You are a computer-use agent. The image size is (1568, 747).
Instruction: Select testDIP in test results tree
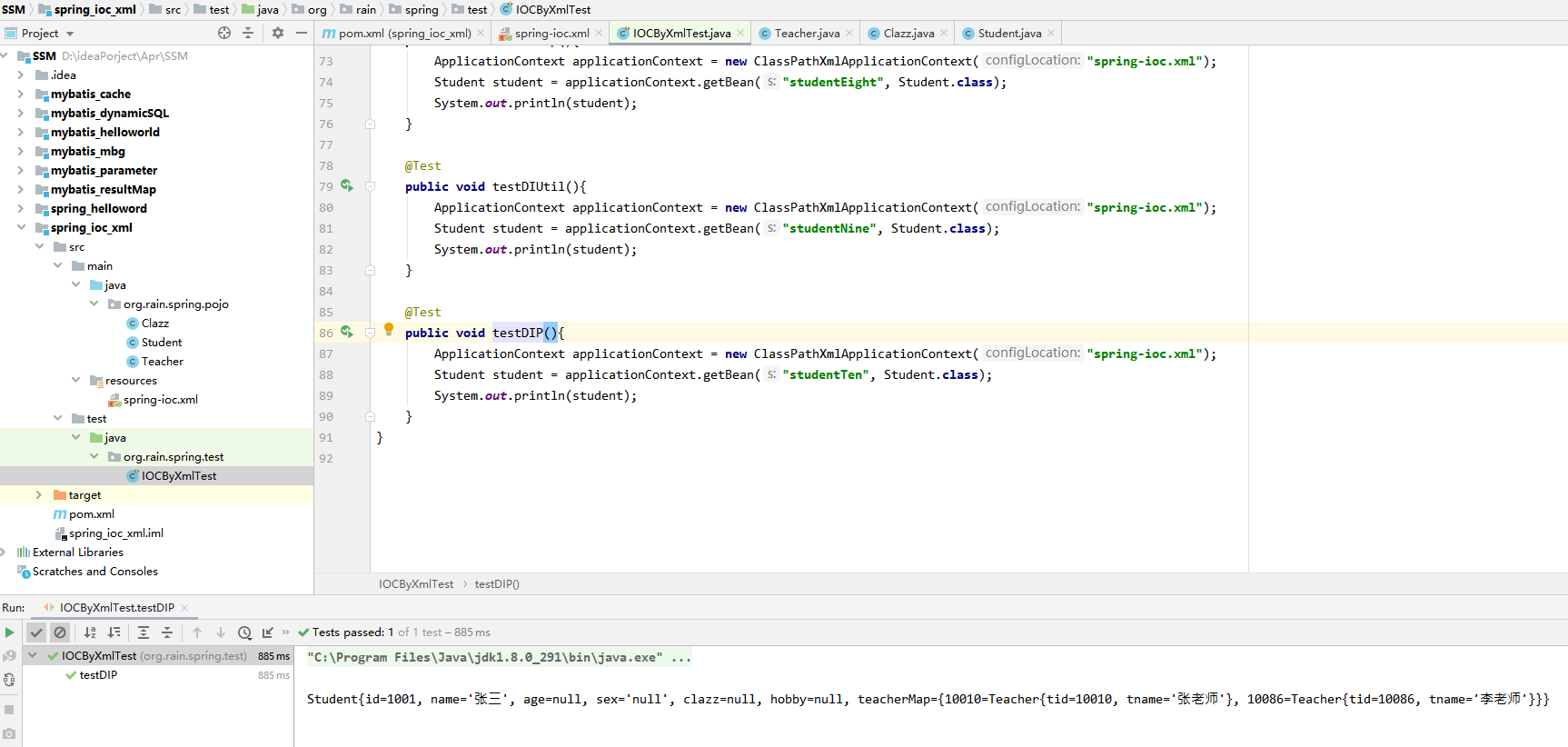tap(98, 675)
